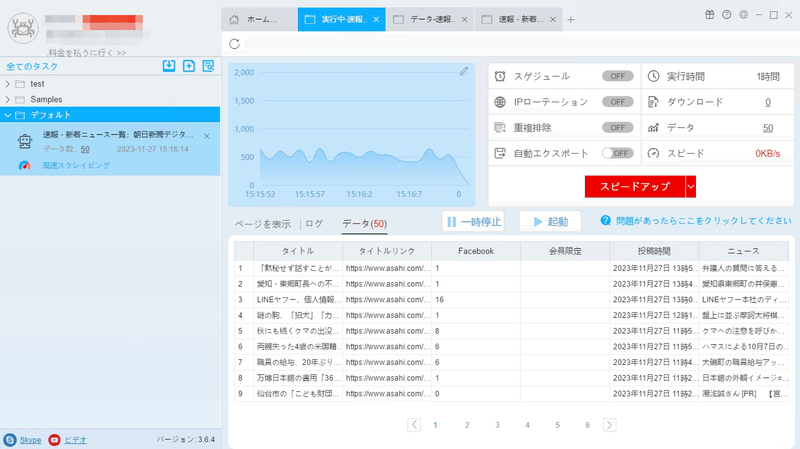Close the 実行中-速報 tab
The width and height of the screenshot is (800, 449).
376,19
